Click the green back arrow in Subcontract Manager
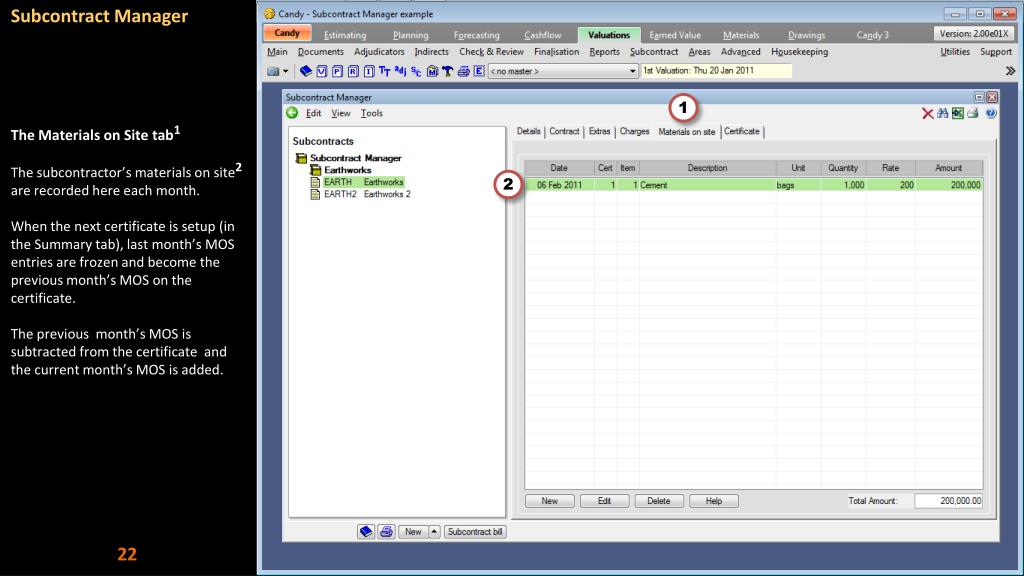The image size is (1024, 576). [x=292, y=113]
